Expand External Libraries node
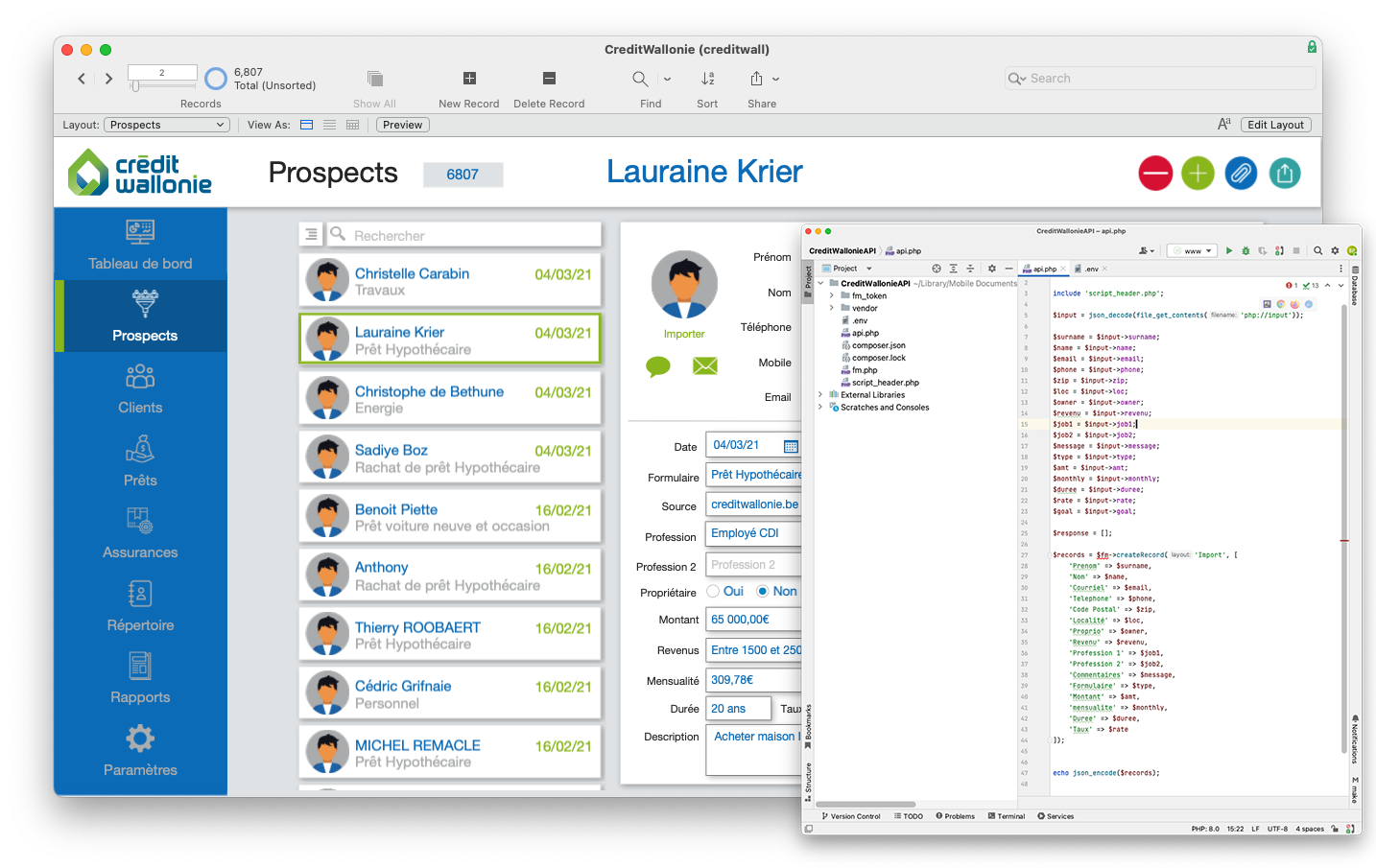This screenshot has height=868, width=1376. [x=820, y=394]
